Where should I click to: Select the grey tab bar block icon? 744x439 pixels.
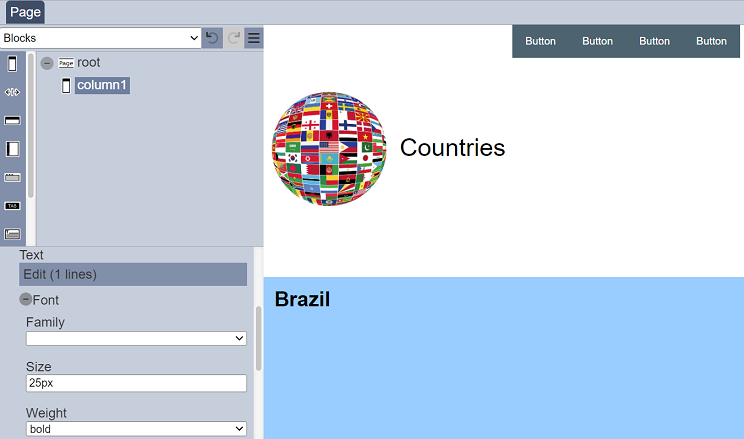tap(12, 177)
